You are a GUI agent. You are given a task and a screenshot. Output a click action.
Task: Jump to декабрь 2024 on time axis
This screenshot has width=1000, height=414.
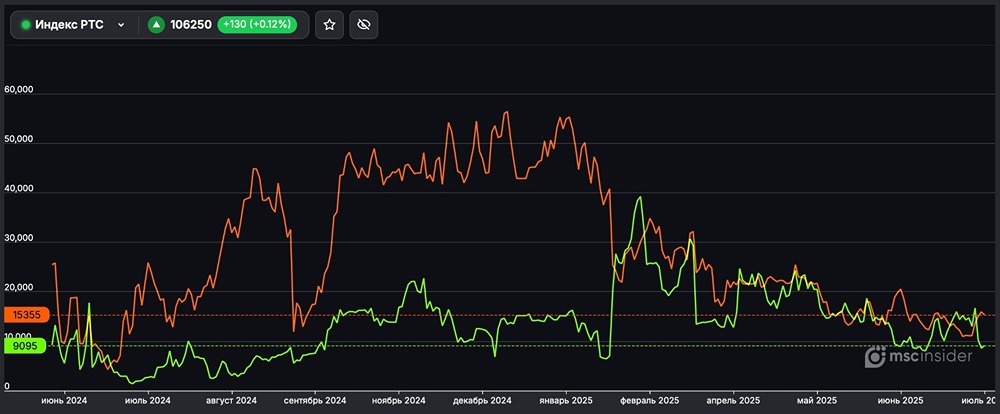point(483,400)
